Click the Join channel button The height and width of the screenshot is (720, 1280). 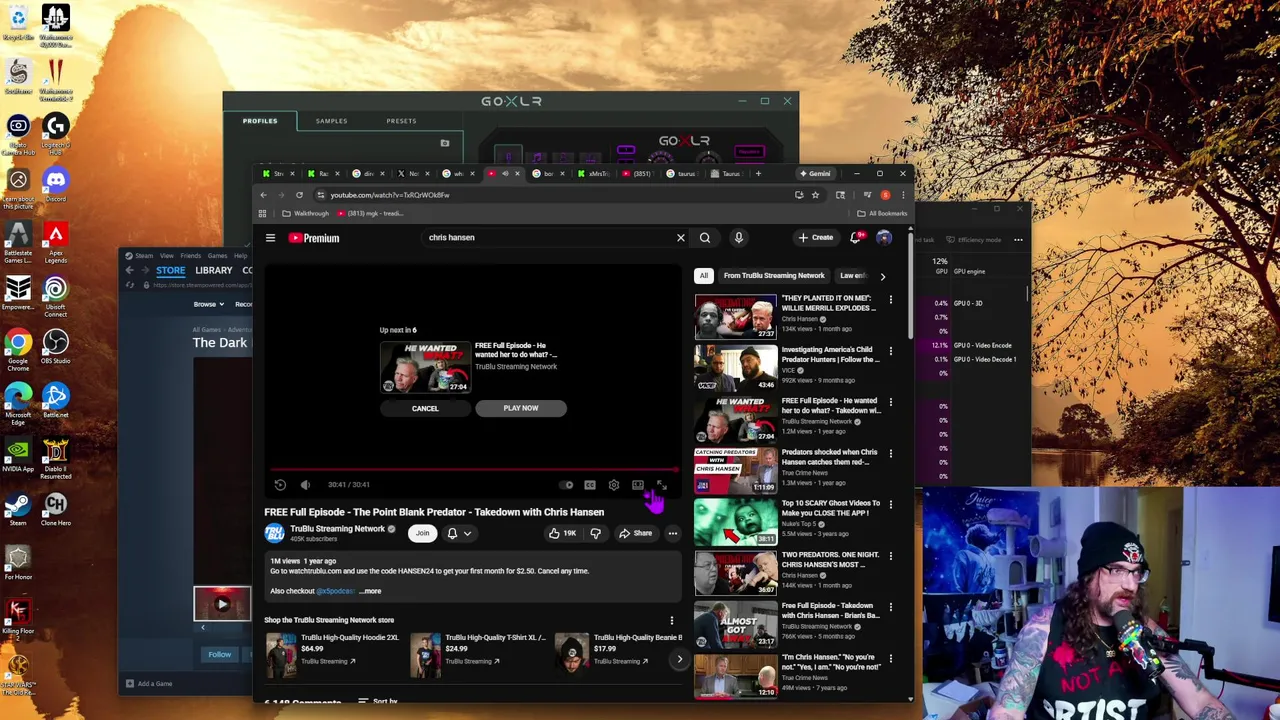coord(422,533)
